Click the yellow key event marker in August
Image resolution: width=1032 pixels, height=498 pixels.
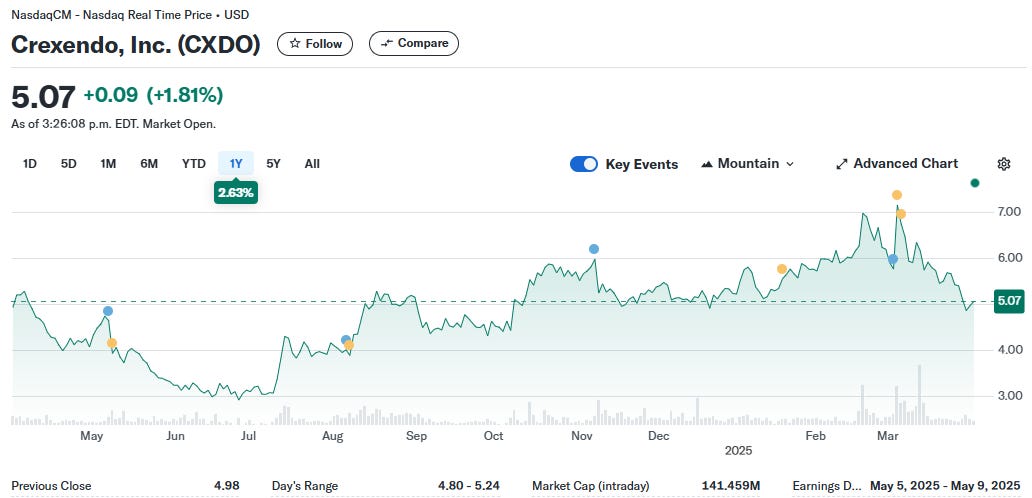pos(349,345)
